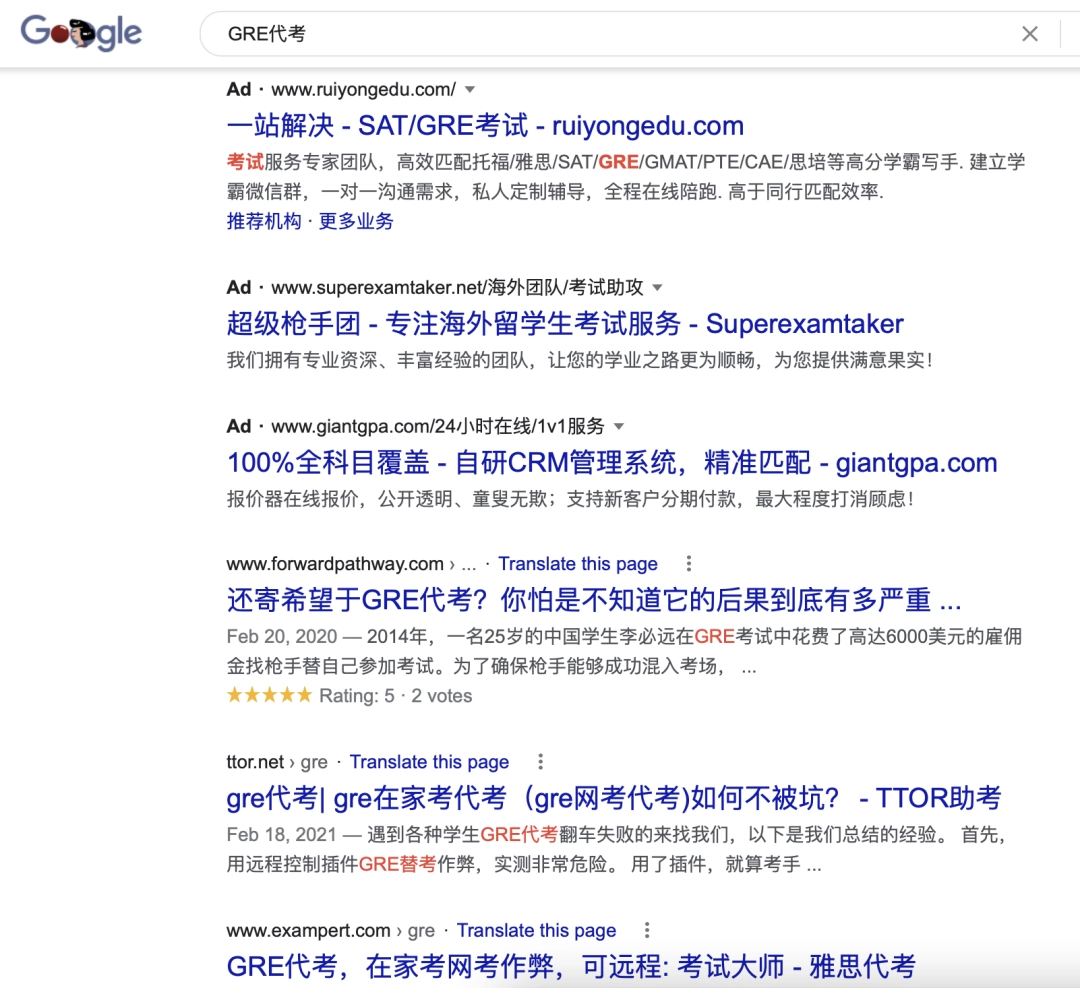
Task: Click the www.ruiyongedu.com/ ad URL
Action: (x=363, y=90)
